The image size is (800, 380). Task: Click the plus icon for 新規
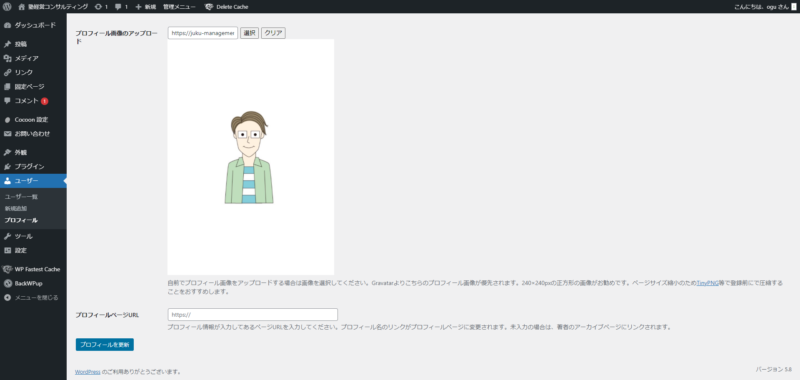[138, 7]
